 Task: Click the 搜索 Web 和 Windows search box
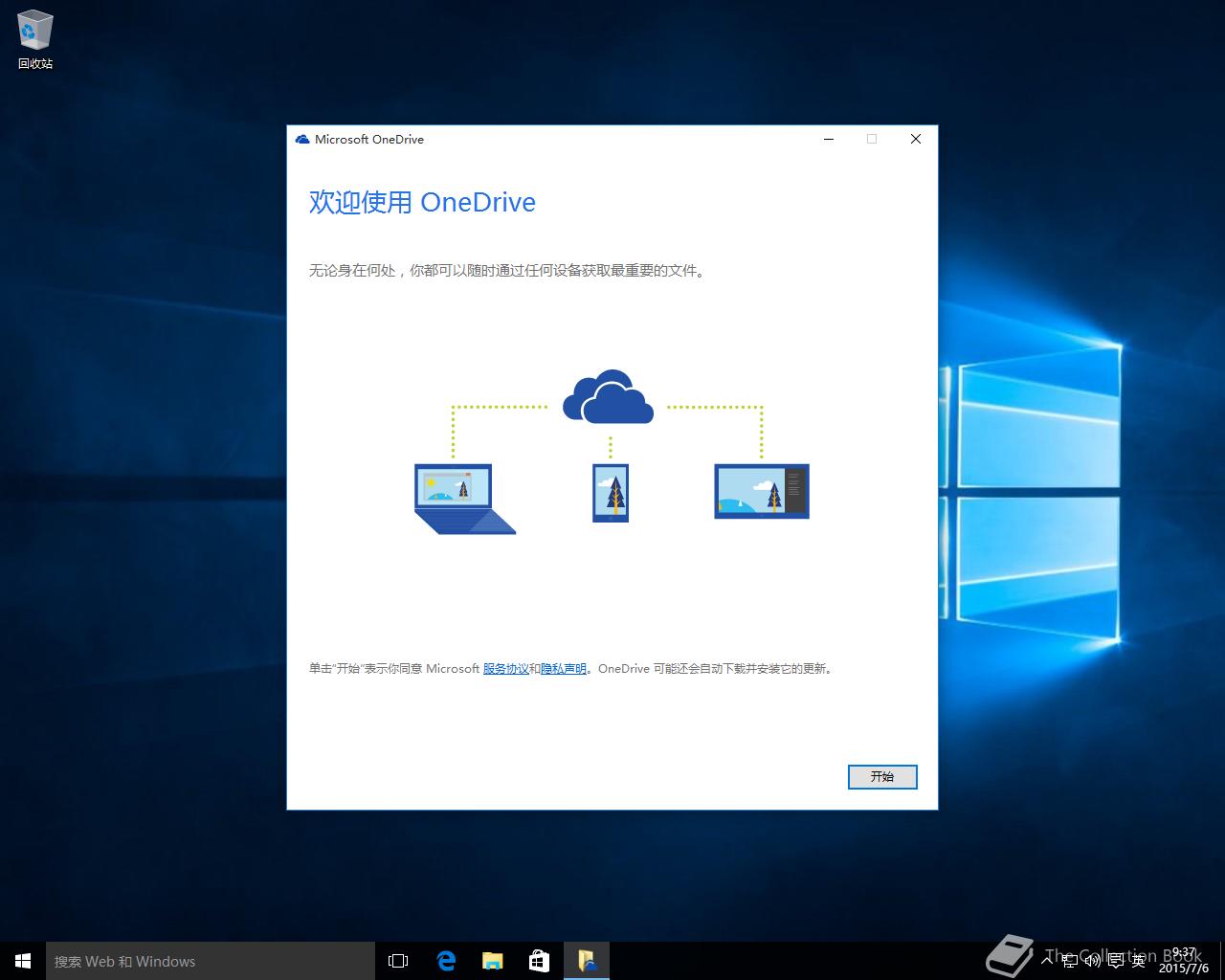pyautogui.click(x=211, y=961)
